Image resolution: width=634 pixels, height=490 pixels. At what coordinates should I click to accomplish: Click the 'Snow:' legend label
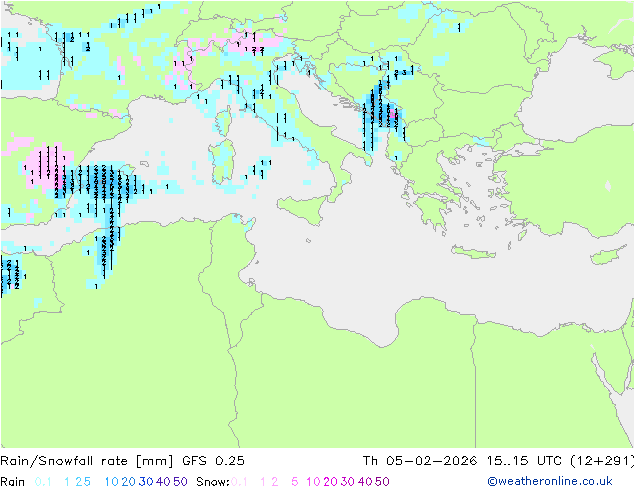[x=213, y=482]
